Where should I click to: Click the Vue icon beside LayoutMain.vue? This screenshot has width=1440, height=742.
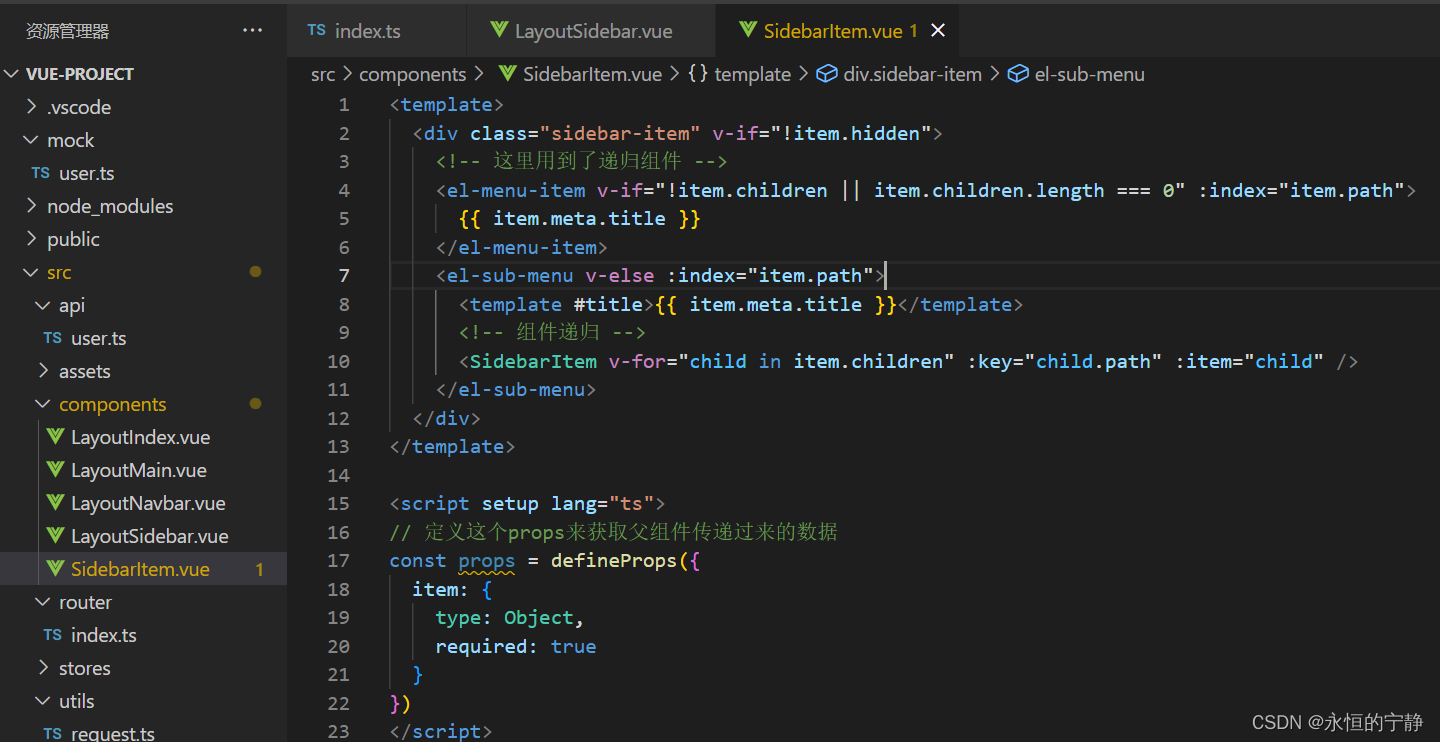[55, 470]
